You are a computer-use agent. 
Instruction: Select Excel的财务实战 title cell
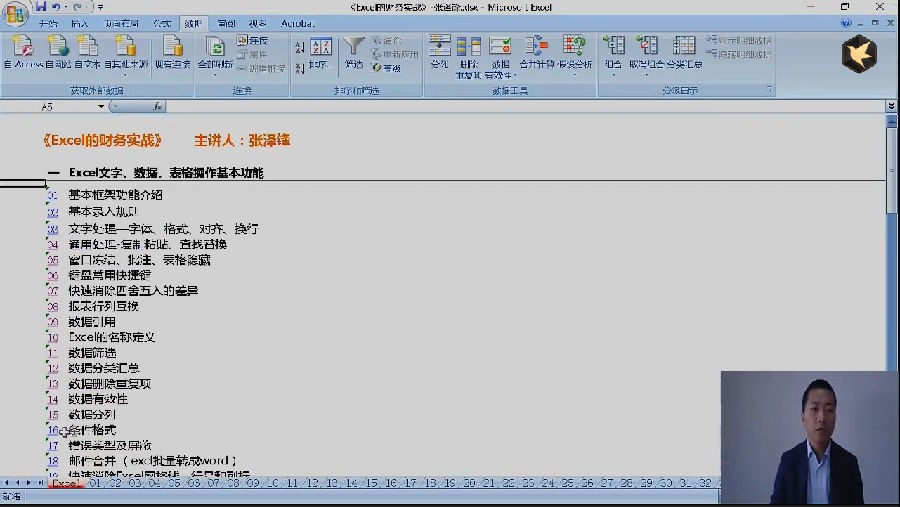[x=102, y=141]
